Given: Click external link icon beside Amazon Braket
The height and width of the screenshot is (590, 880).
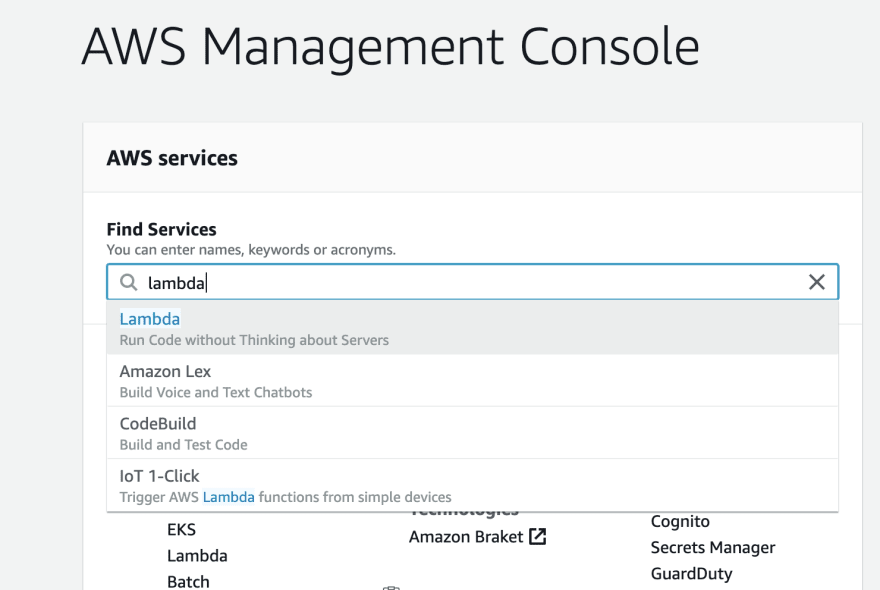Looking at the screenshot, I should 537,537.
